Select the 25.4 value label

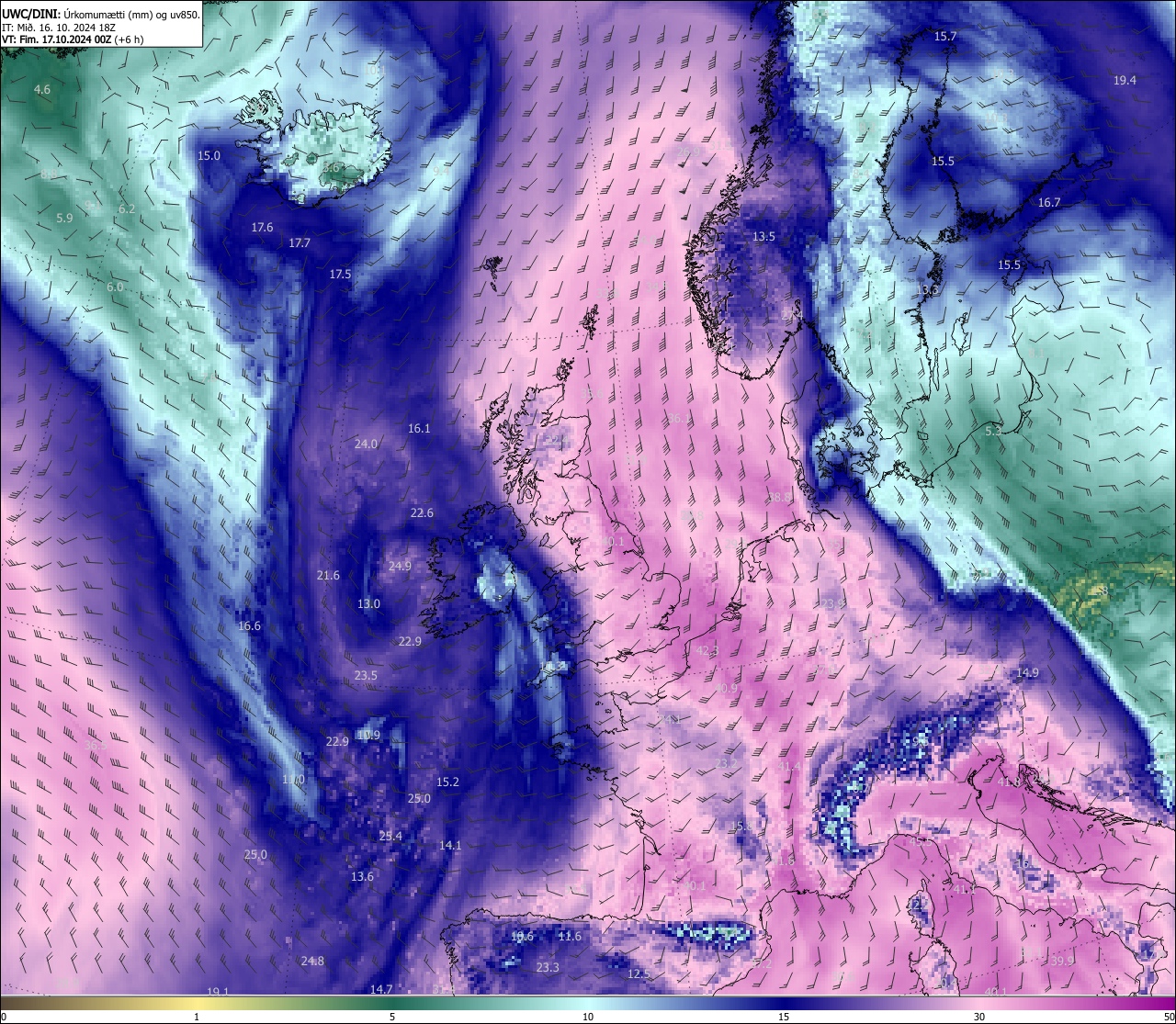tap(390, 836)
